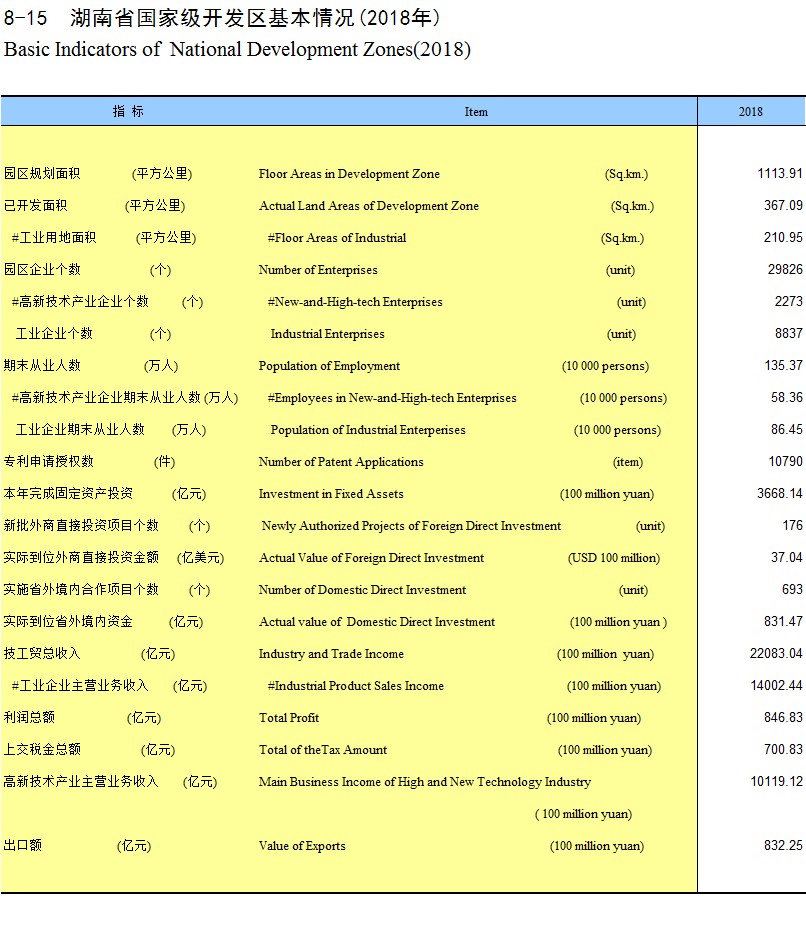Screen dimensions: 806x926
Task: Click the value 176
Action: pos(792,525)
